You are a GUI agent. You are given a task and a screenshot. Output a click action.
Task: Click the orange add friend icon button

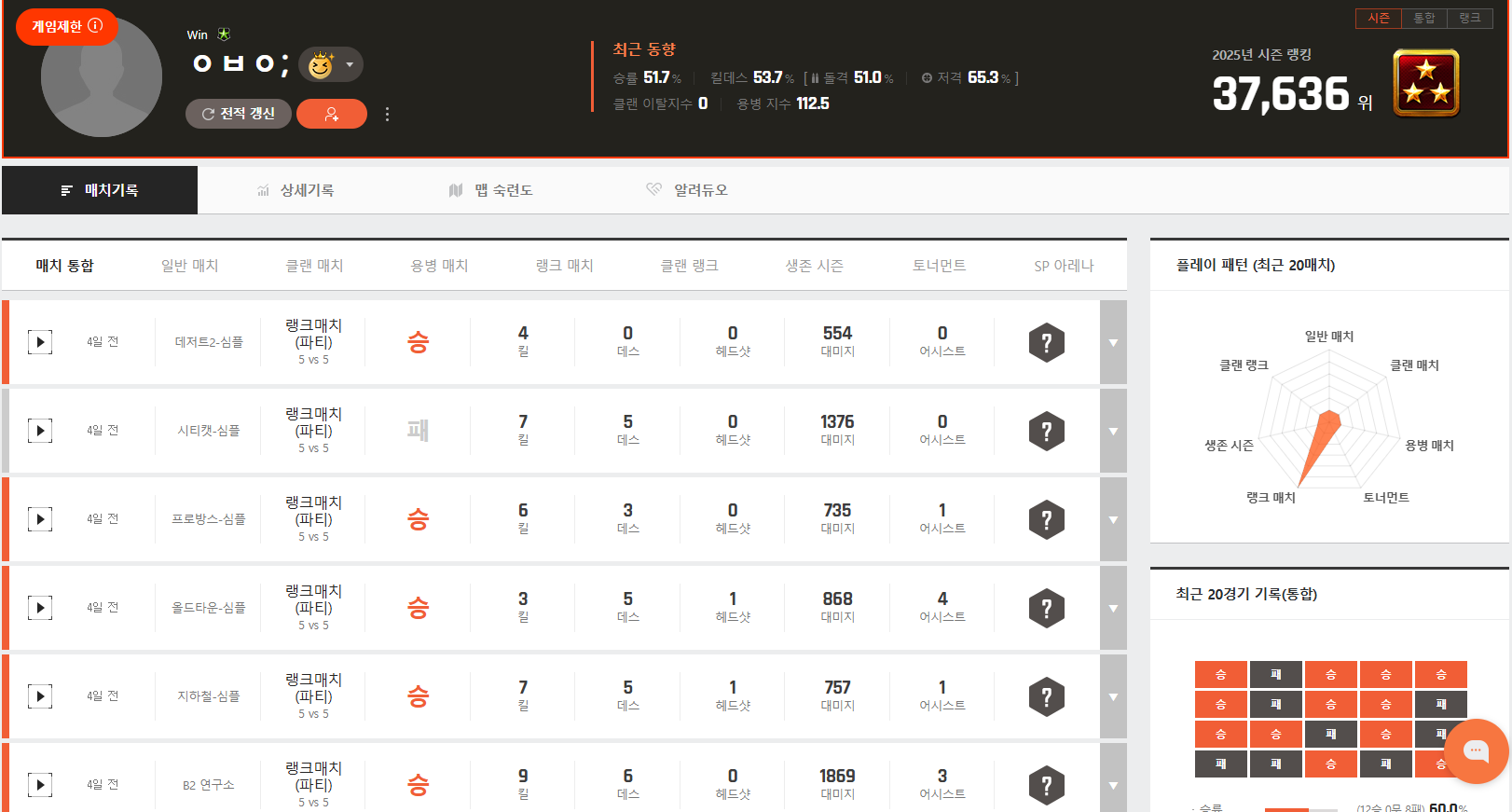coord(331,114)
